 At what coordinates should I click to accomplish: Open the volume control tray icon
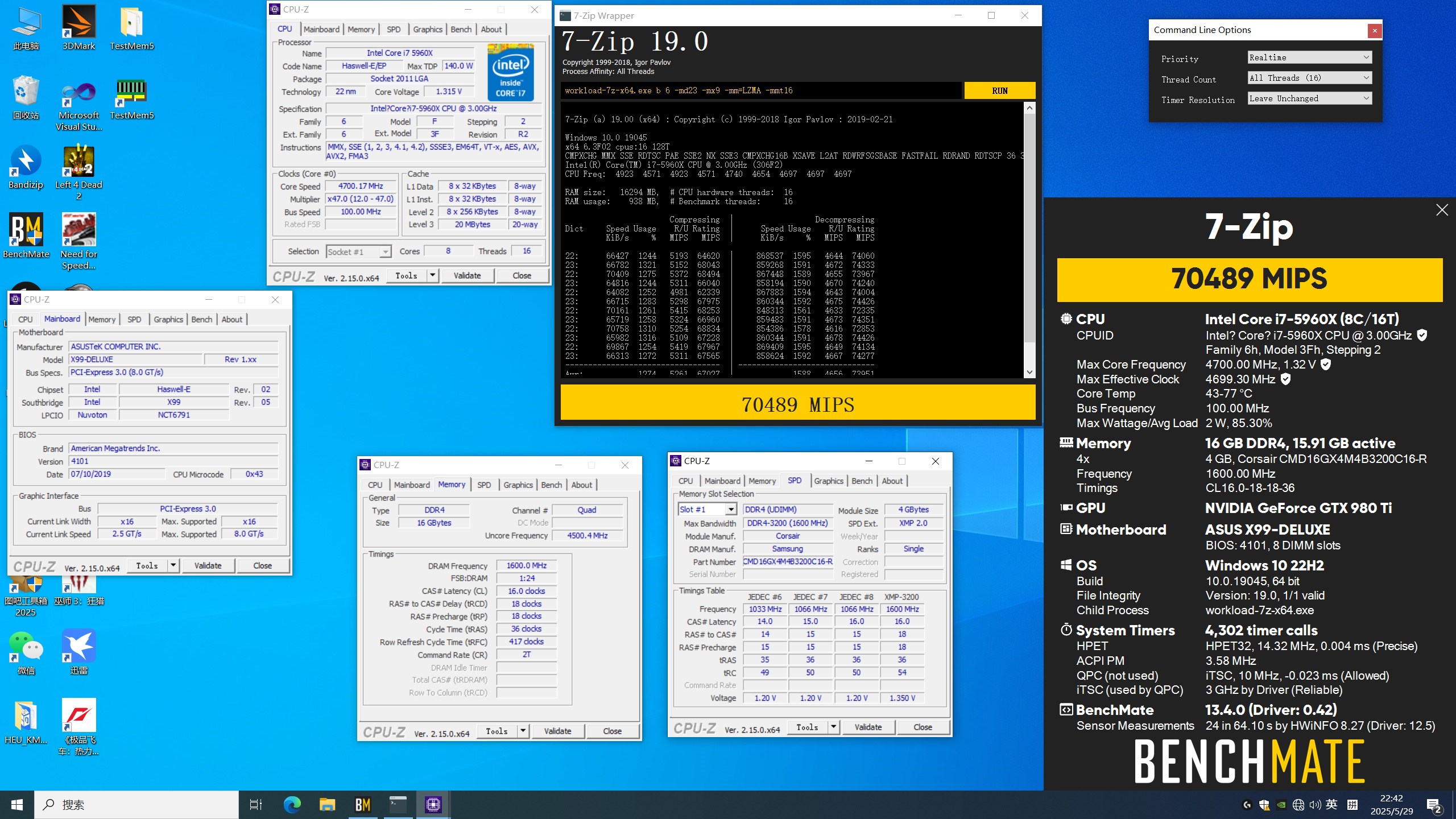[1314, 805]
